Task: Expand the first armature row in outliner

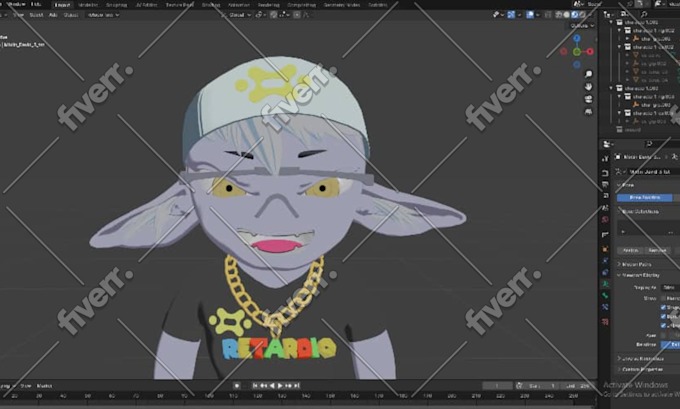Action: (x=627, y=39)
